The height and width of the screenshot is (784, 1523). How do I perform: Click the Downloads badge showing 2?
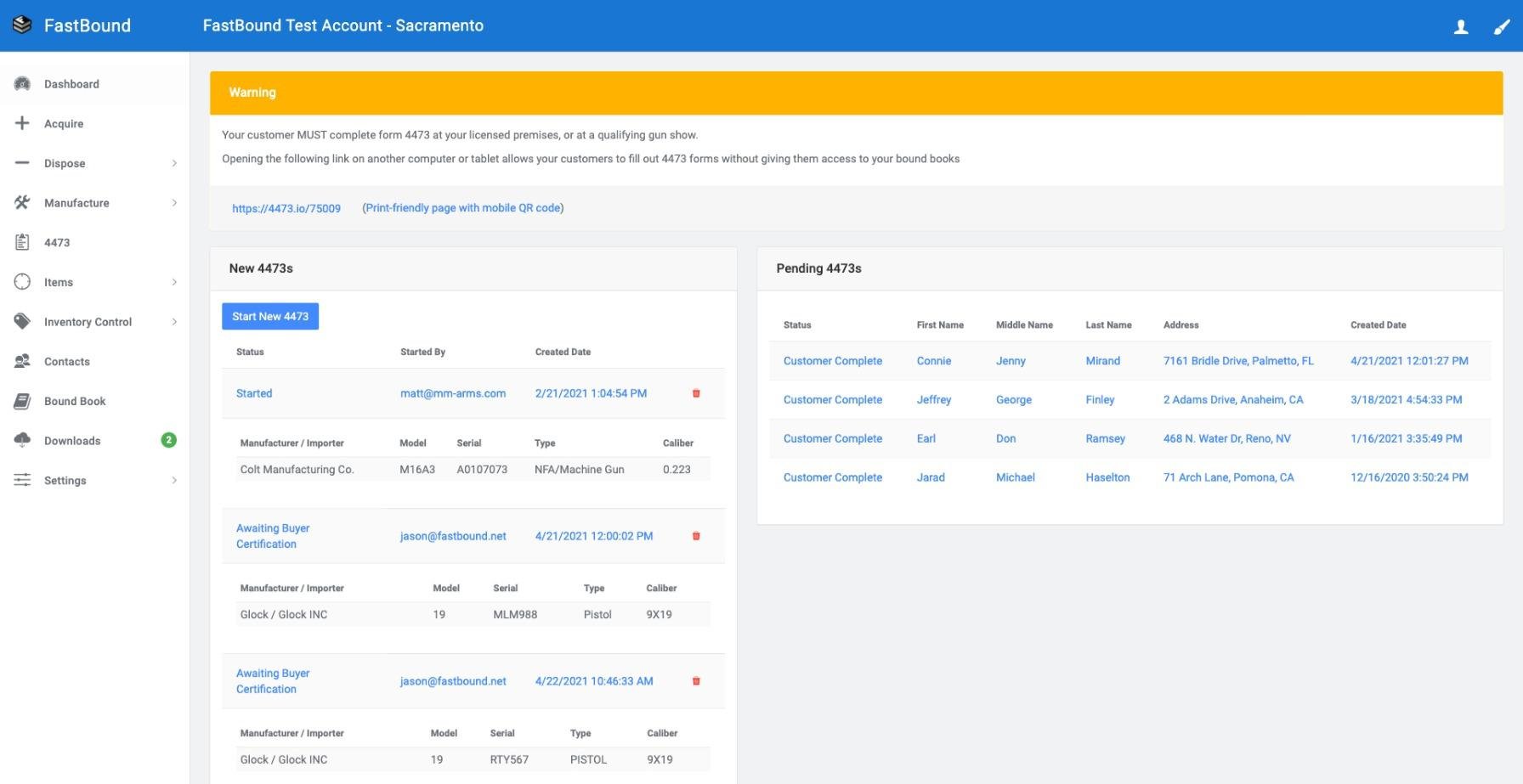pyautogui.click(x=168, y=440)
